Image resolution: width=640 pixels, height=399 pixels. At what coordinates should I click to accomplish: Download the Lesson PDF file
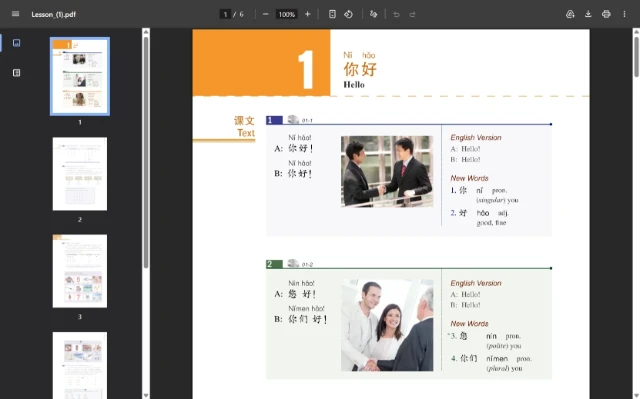(588, 14)
